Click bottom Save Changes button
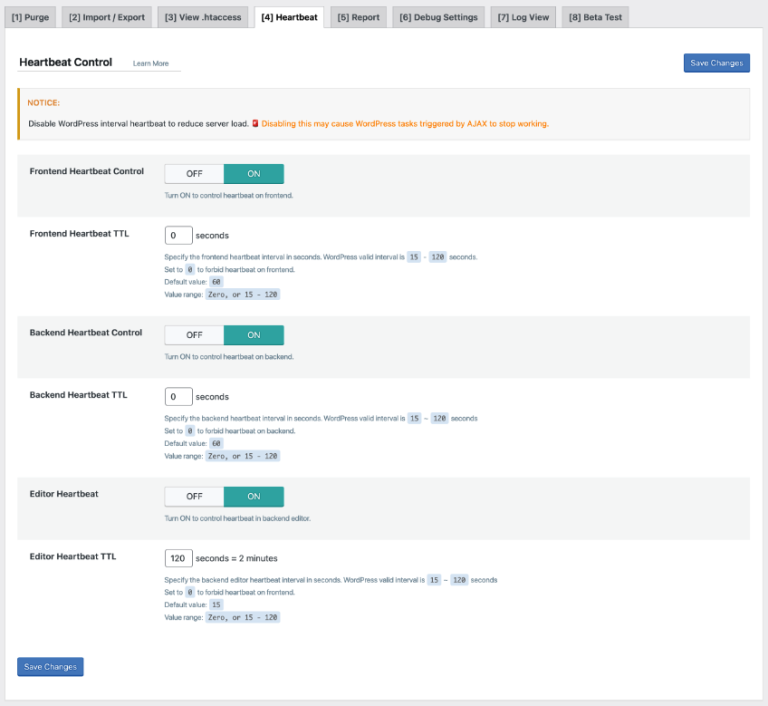768x706 pixels. coord(50,666)
